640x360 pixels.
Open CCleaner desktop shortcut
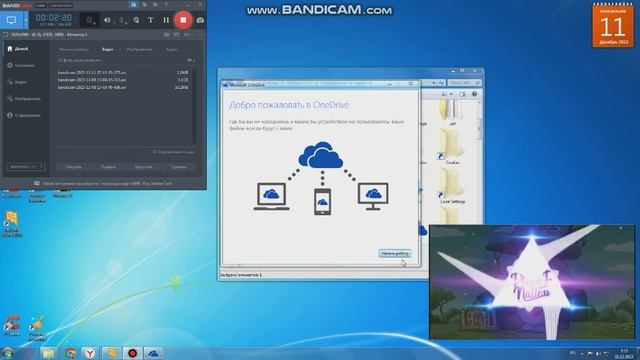[11, 325]
